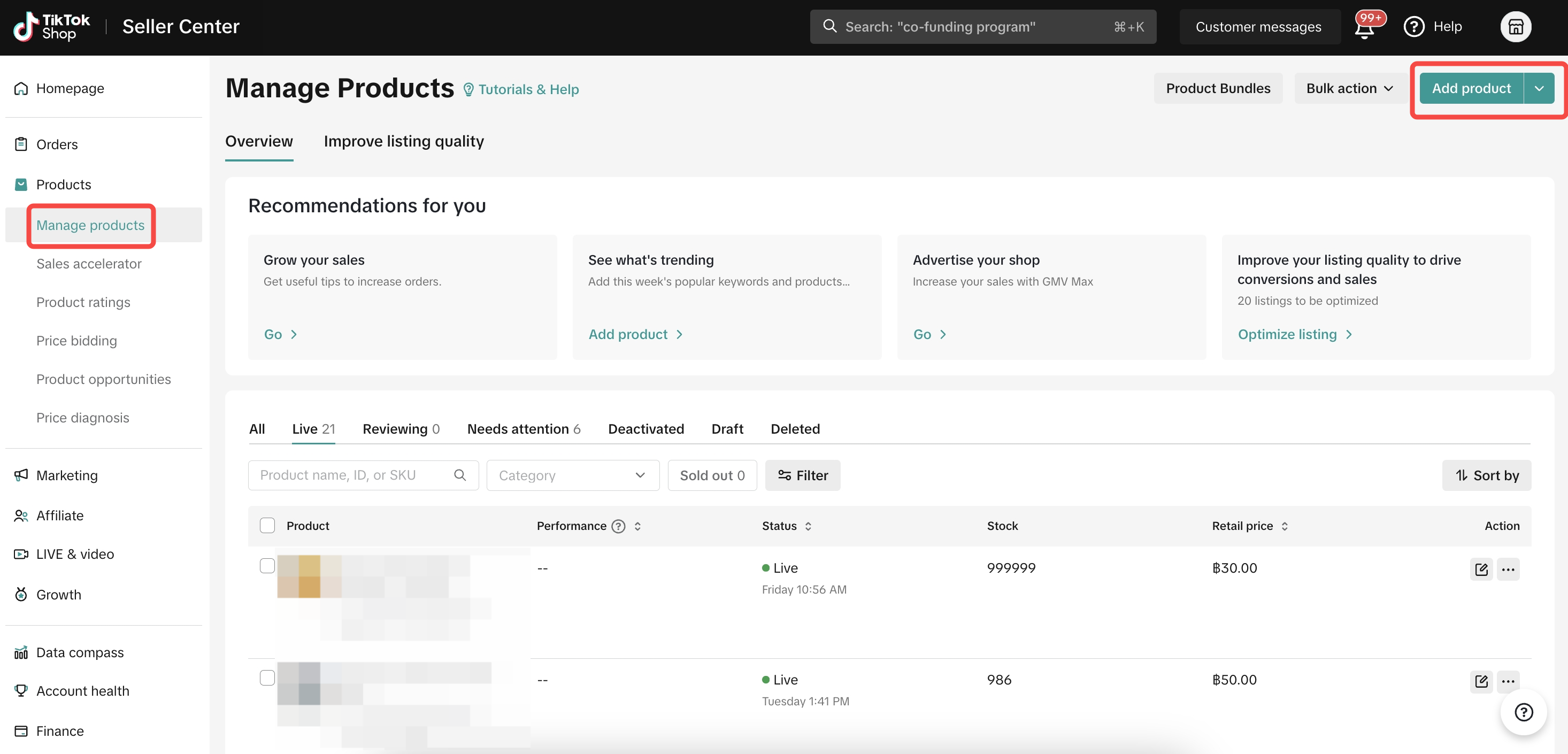This screenshot has height=754, width=1568.
Task: Click the Help icon in the top bar
Action: (x=1413, y=27)
